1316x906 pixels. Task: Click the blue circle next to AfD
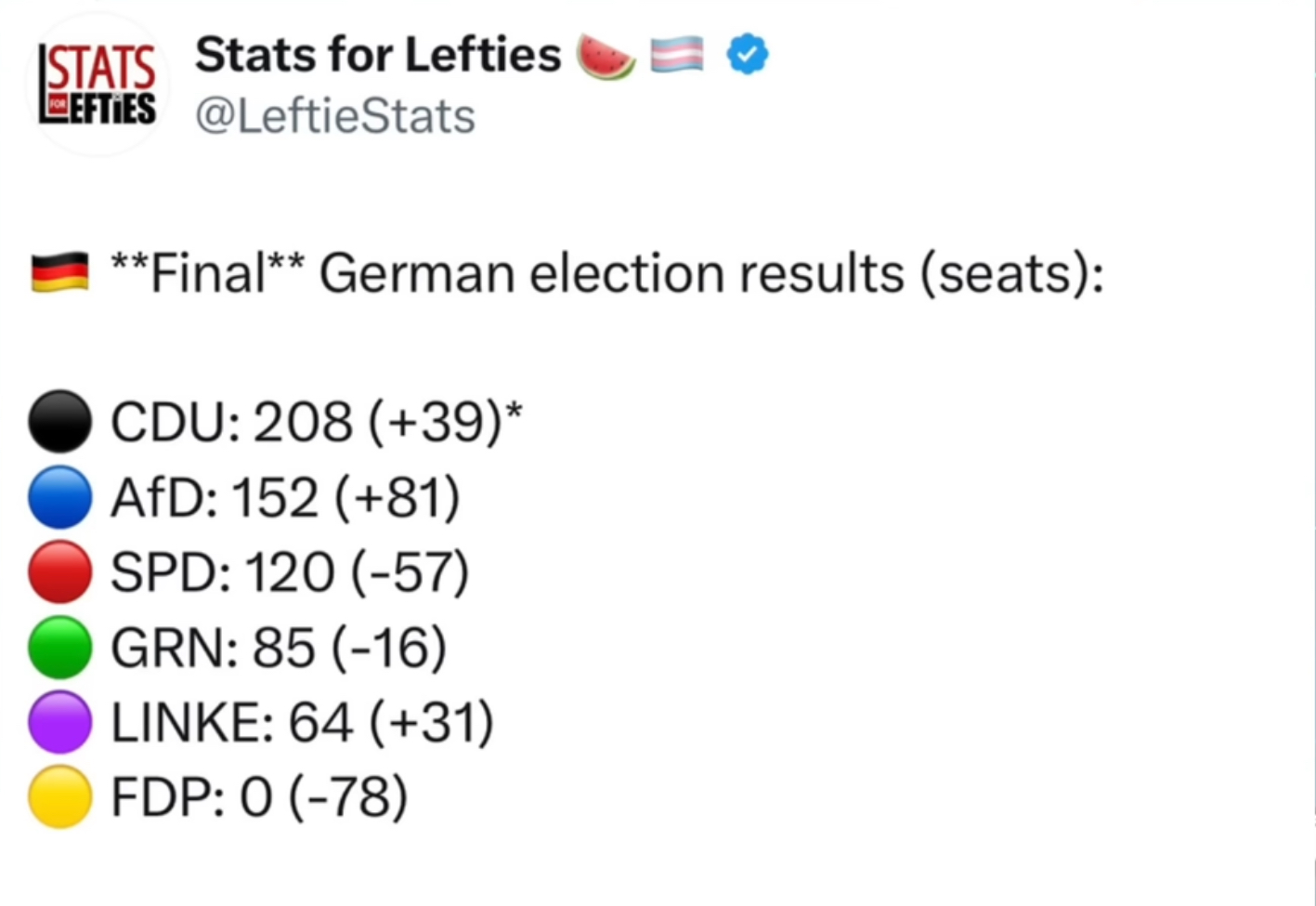(60, 497)
